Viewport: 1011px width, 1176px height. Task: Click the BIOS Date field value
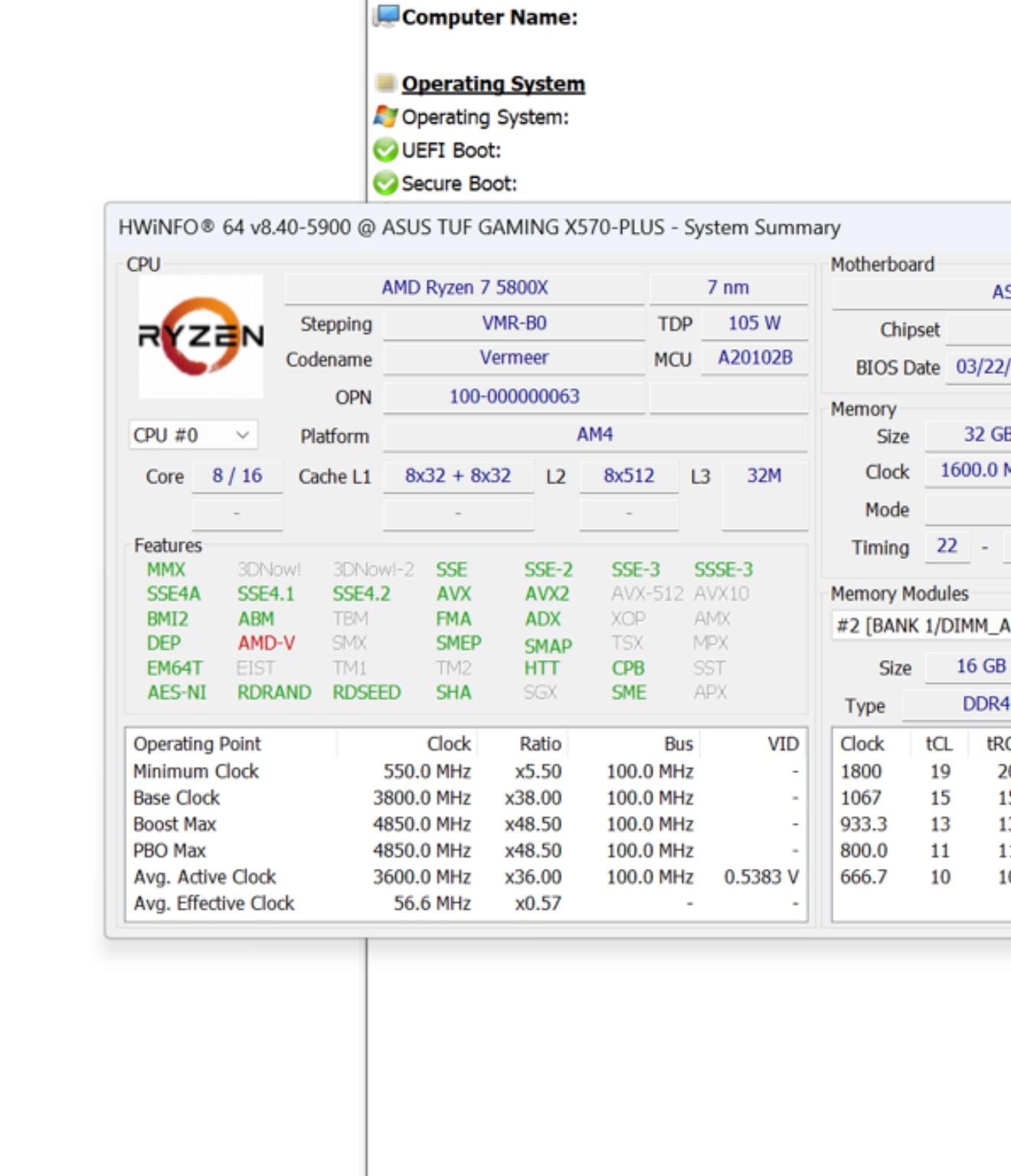pyautogui.click(x=980, y=367)
